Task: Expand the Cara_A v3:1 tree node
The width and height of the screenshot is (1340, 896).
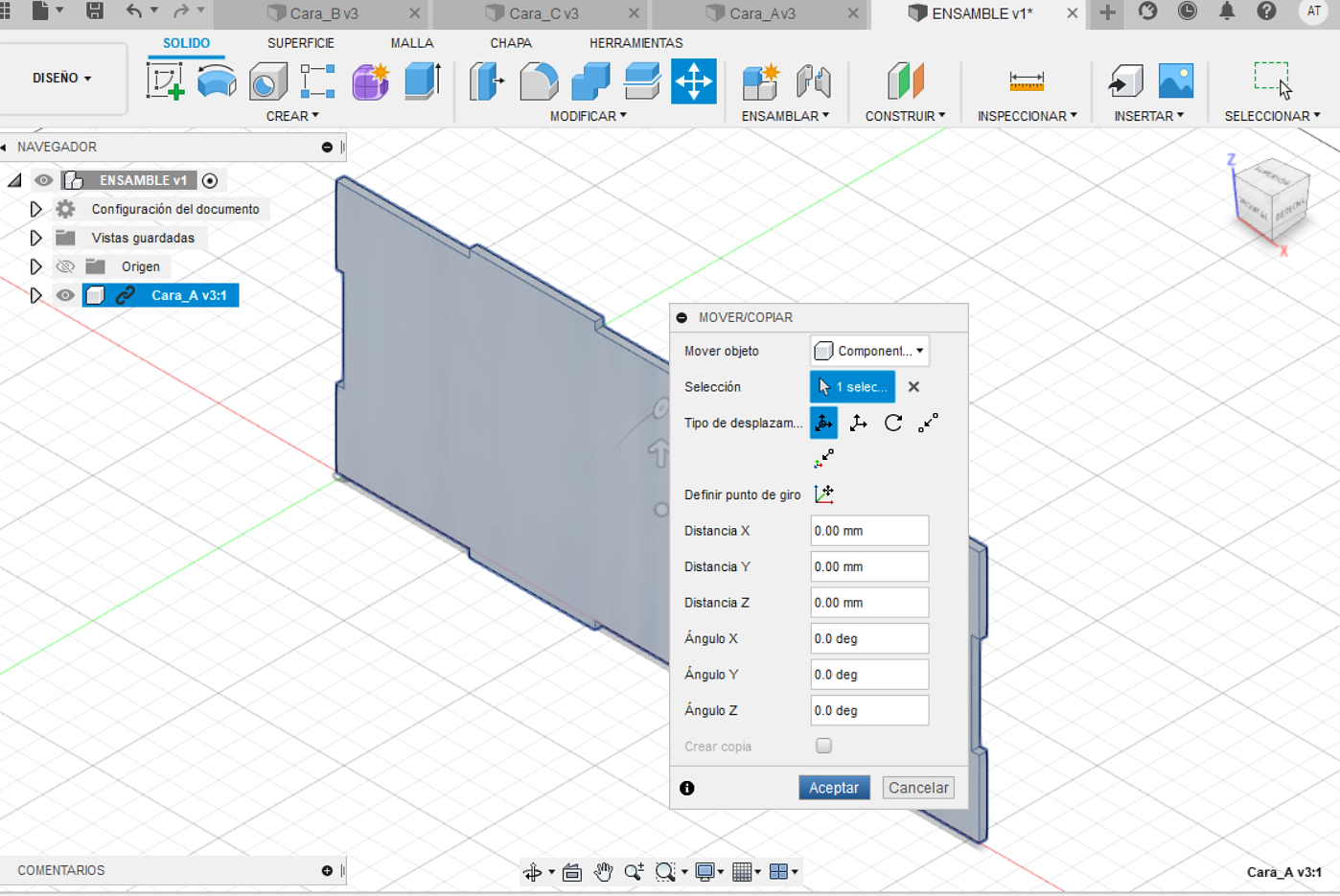Action: point(35,295)
